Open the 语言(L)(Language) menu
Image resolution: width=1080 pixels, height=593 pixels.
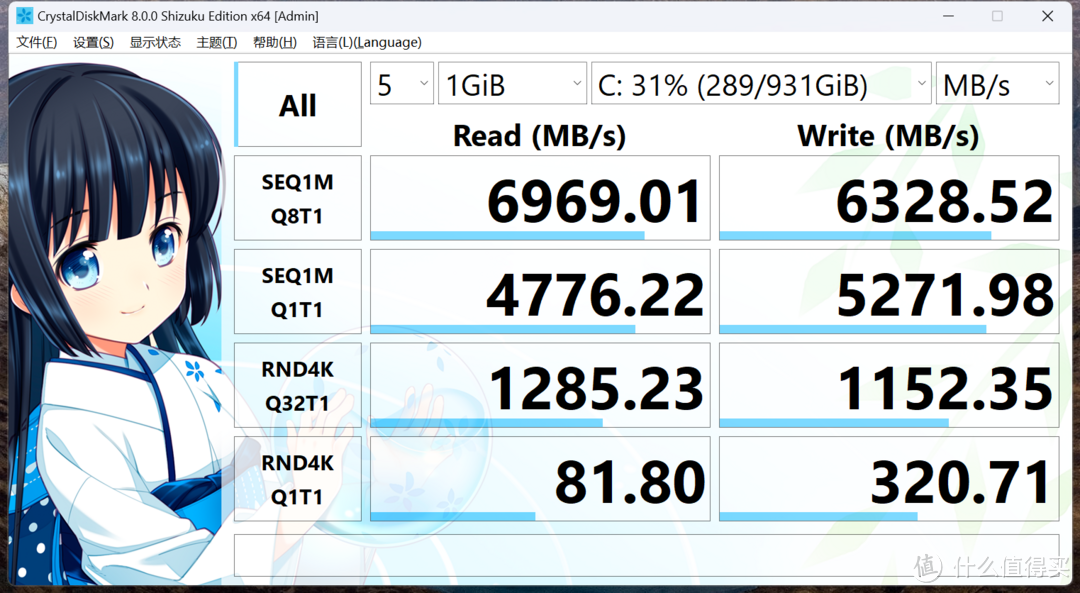coord(367,43)
